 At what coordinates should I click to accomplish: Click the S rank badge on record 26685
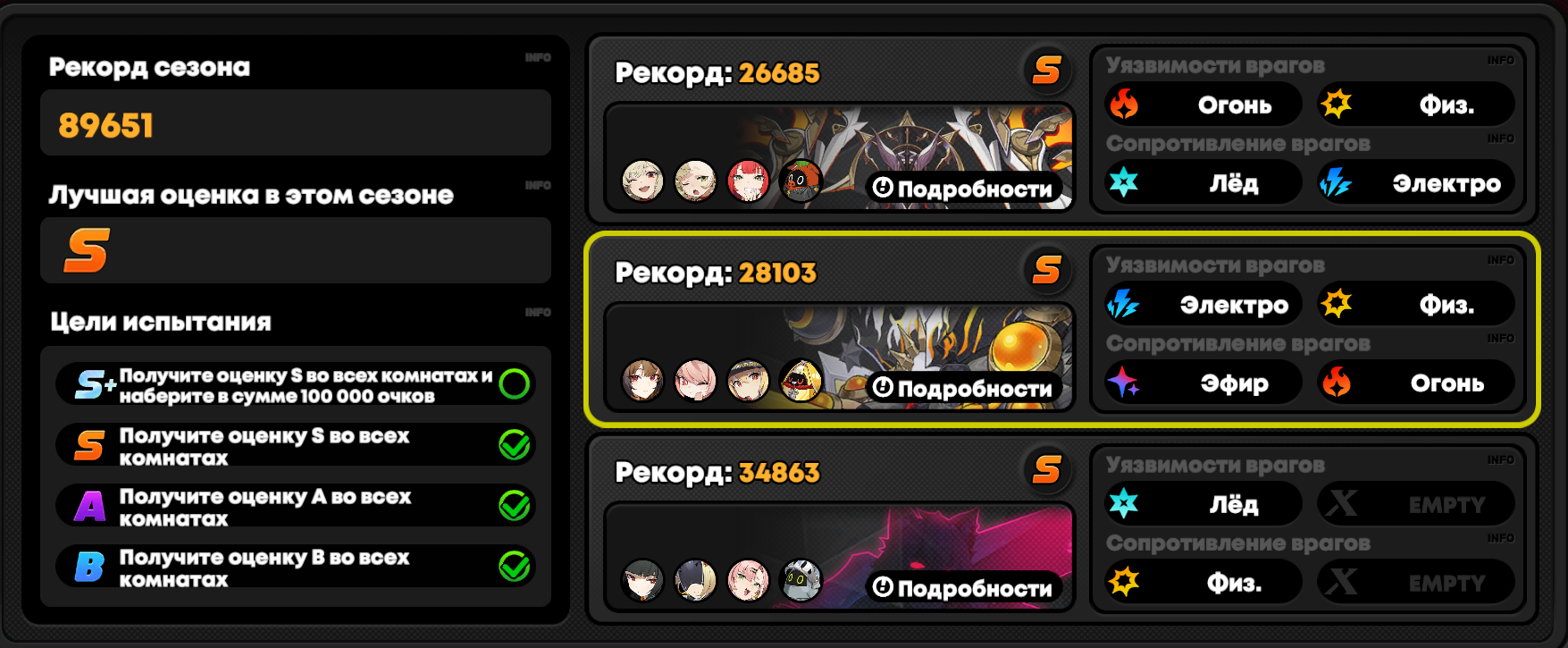pos(1046,70)
